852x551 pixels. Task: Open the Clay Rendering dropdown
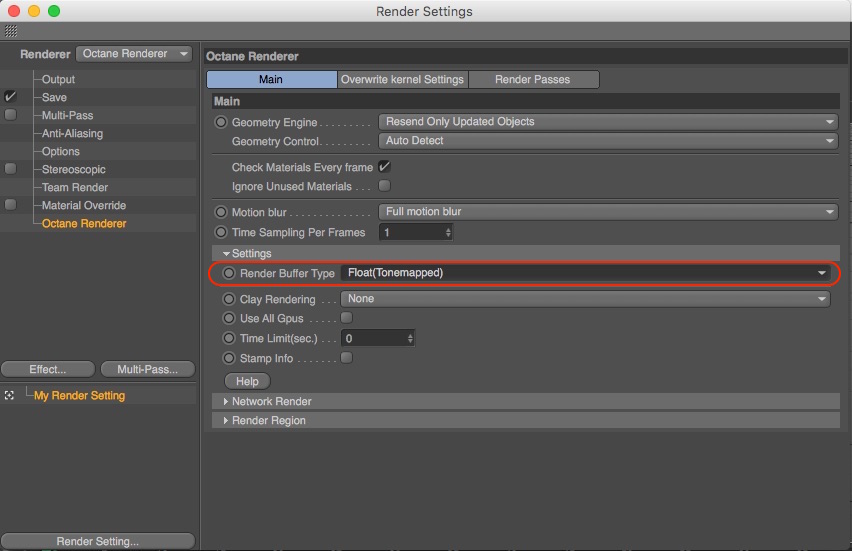pyautogui.click(x=585, y=299)
